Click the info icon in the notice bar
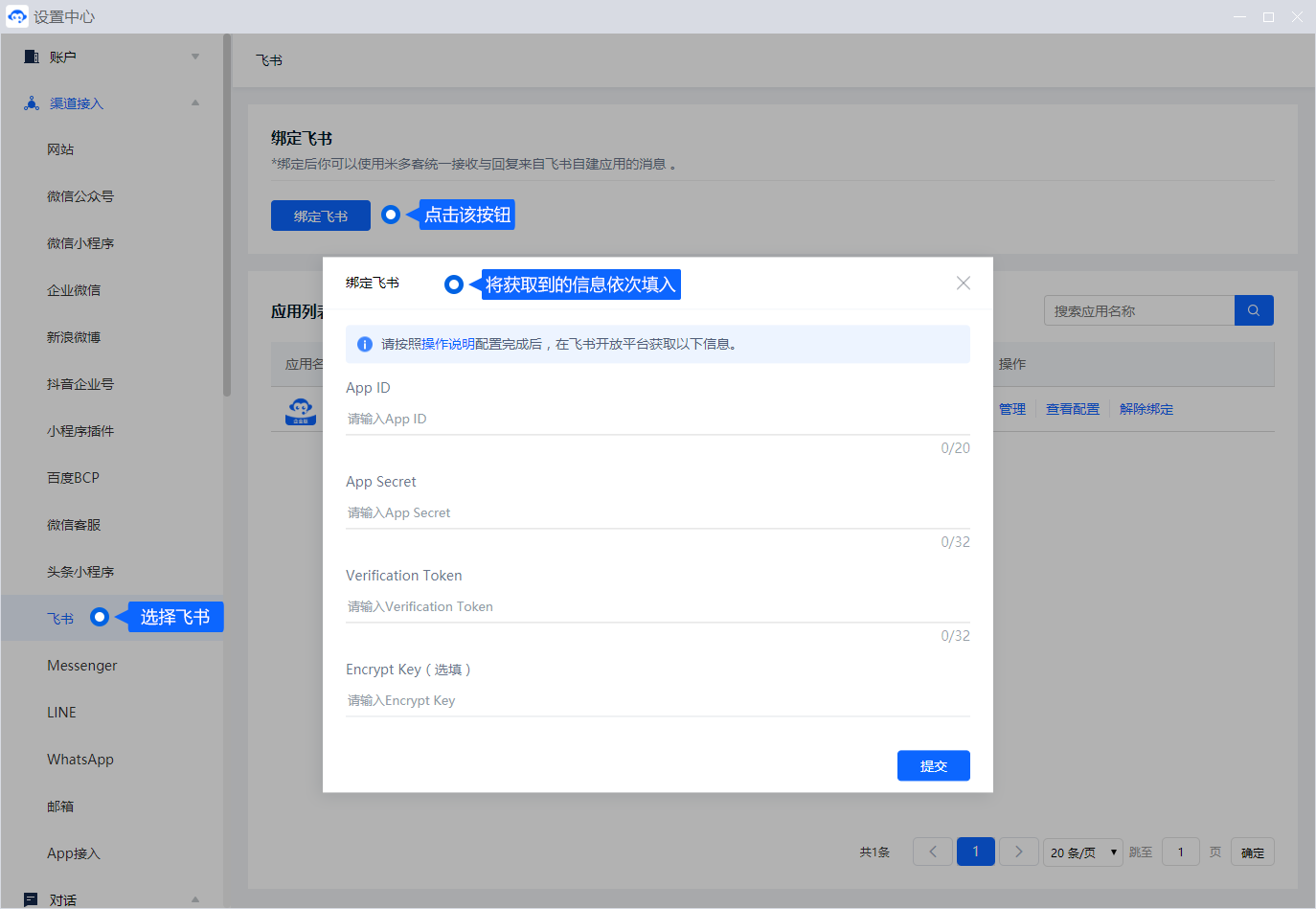Image resolution: width=1316 pixels, height=909 pixels. click(365, 344)
